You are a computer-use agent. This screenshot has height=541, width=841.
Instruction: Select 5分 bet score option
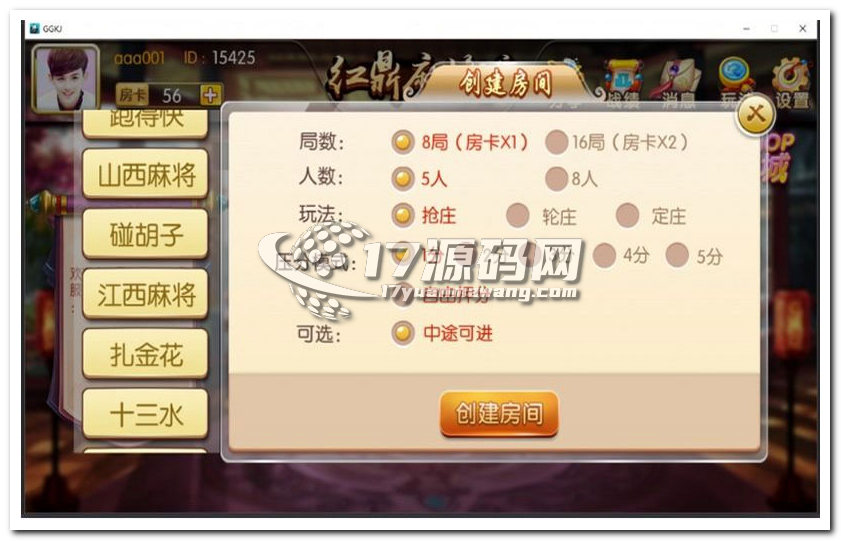tap(694, 256)
